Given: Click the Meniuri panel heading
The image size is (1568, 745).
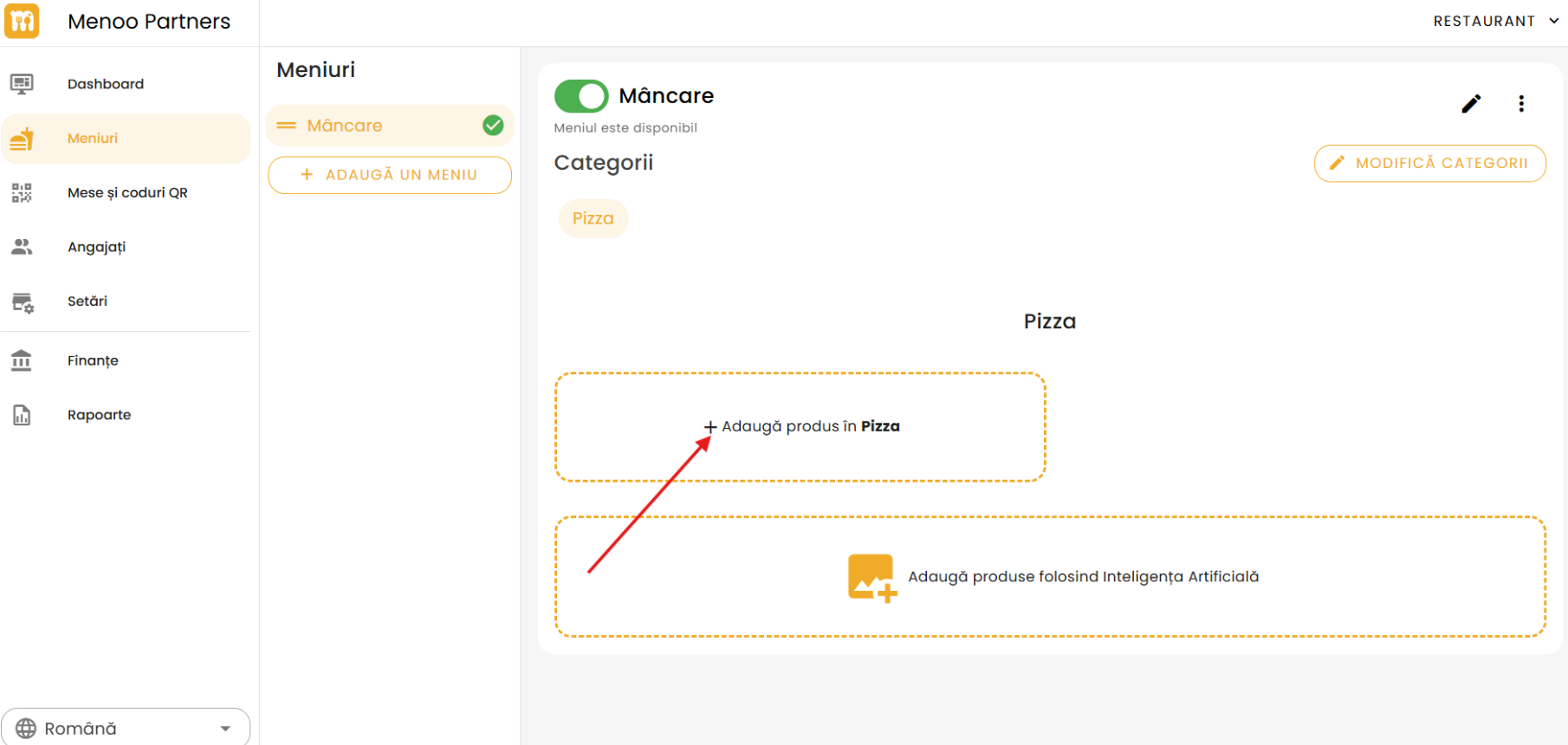Looking at the screenshot, I should tap(316, 69).
